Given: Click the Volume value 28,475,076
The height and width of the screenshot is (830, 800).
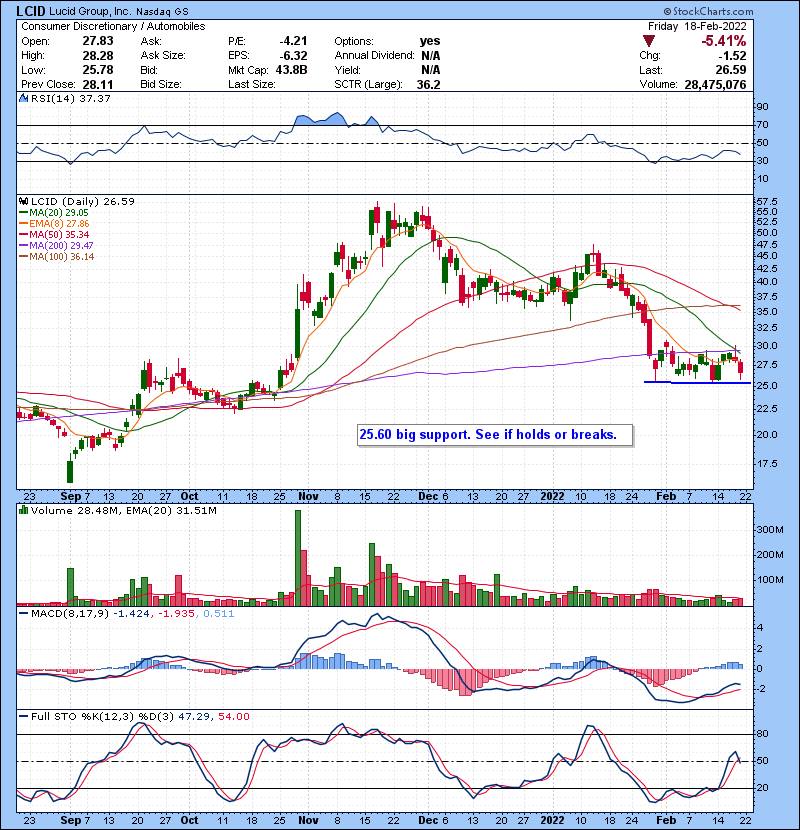Looking at the screenshot, I should pyautogui.click(x=715, y=84).
